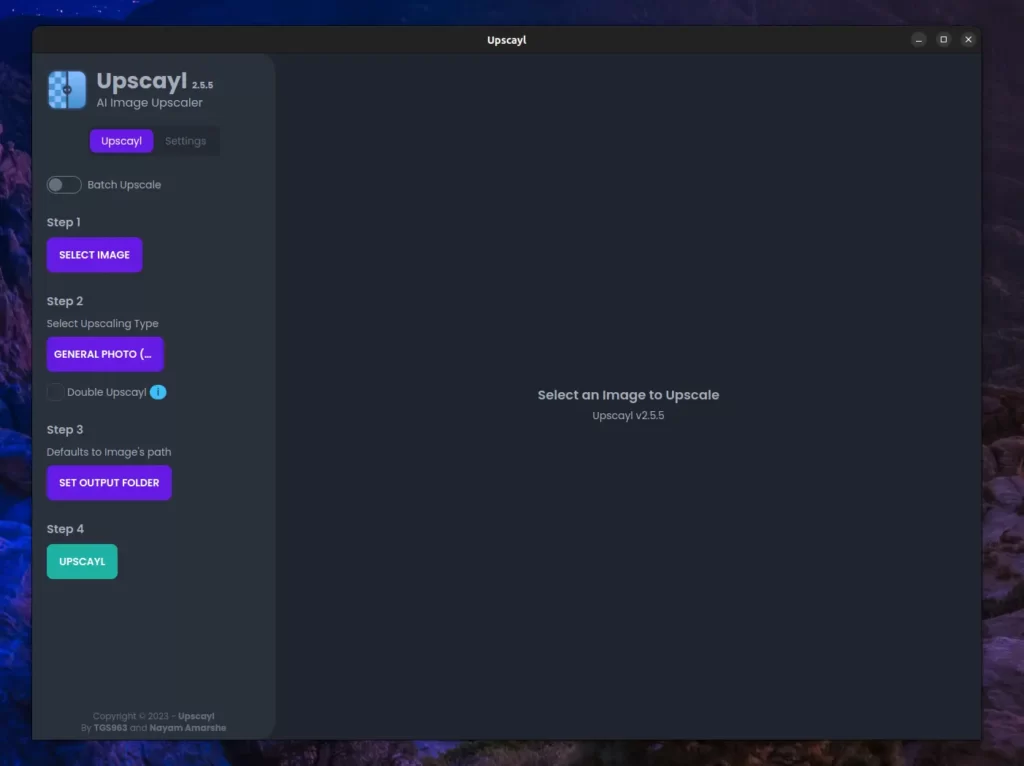The height and width of the screenshot is (766, 1024).
Task: Click the 'Batch Upscale' label text
Action: (124, 185)
